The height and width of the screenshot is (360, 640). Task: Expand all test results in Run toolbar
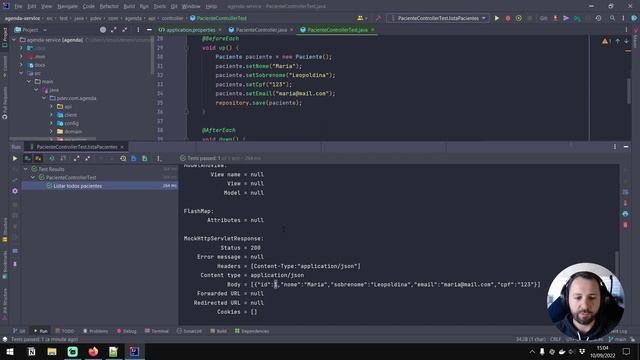click(76, 158)
